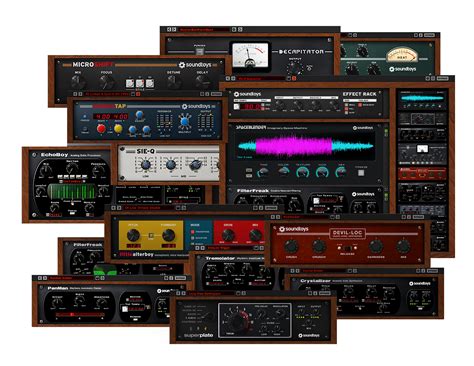The image size is (474, 366).
Task: Click the PrimalTap Multiply knob
Action: tap(185, 121)
